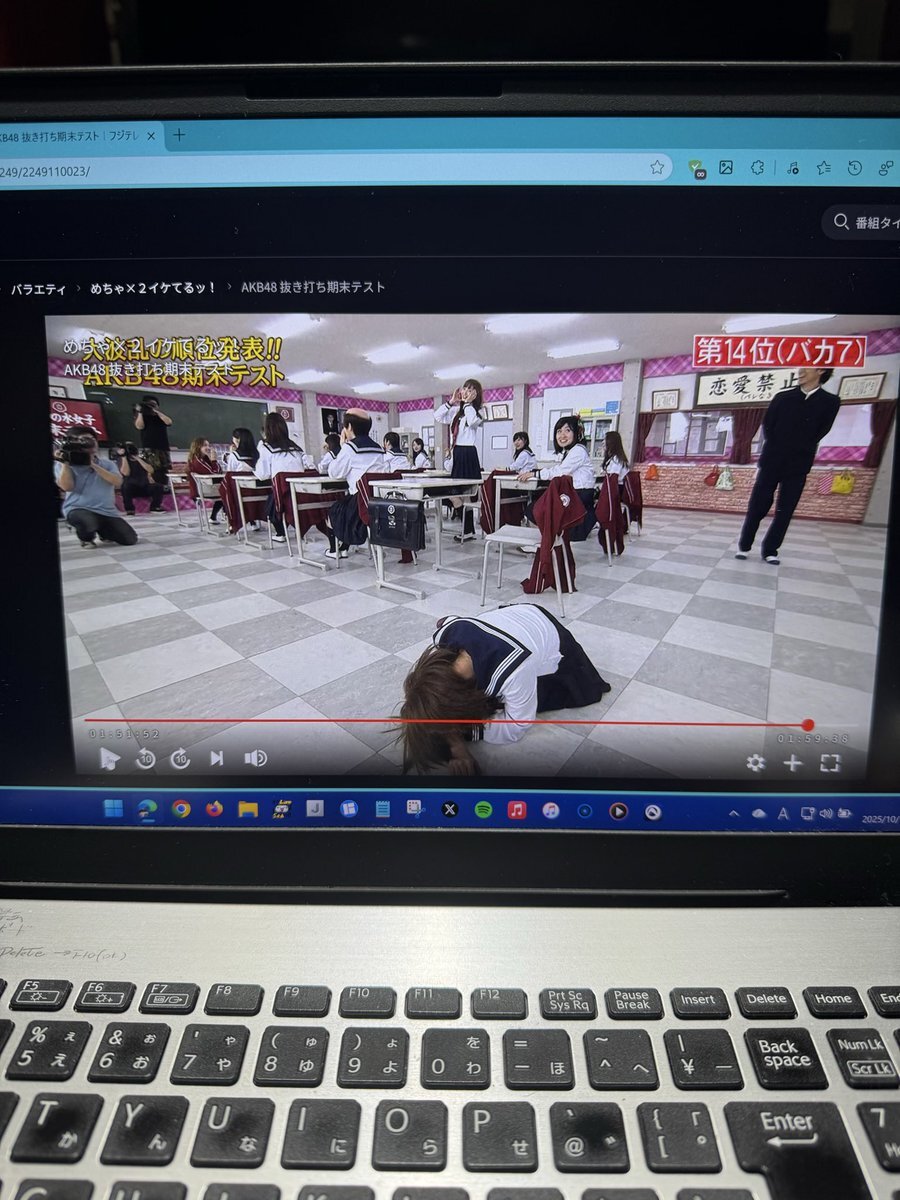Open the player settings gear
Viewport: 900px width, 1200px height.
(755, 763)
